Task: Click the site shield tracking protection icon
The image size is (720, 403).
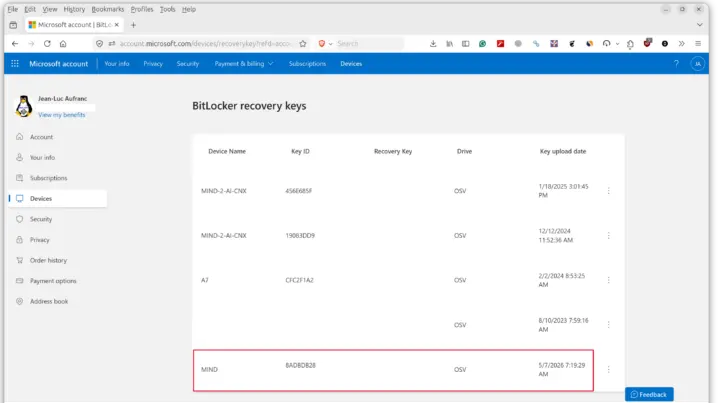Action: (99, 44)
